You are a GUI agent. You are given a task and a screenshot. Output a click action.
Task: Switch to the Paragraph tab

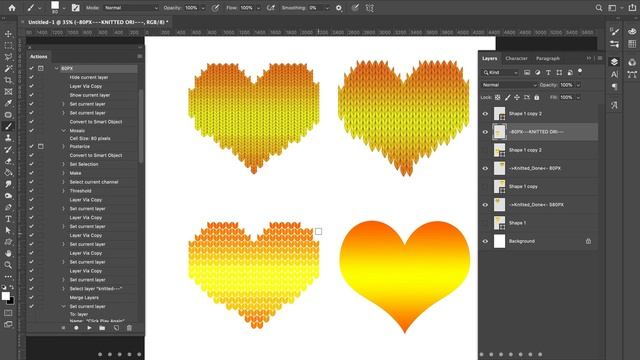(x=548, y=58)
